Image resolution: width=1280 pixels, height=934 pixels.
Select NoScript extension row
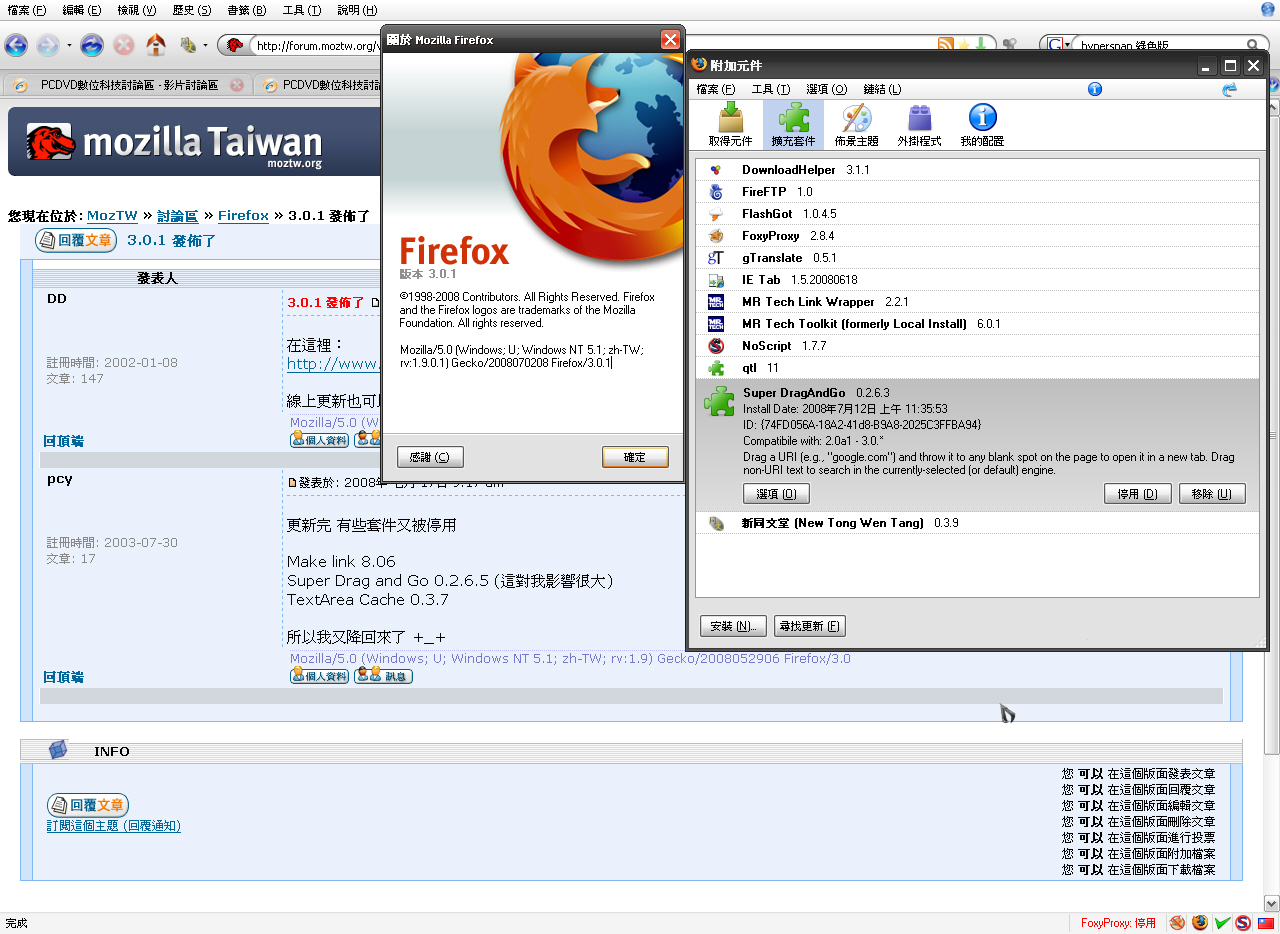tap(977, 346)
